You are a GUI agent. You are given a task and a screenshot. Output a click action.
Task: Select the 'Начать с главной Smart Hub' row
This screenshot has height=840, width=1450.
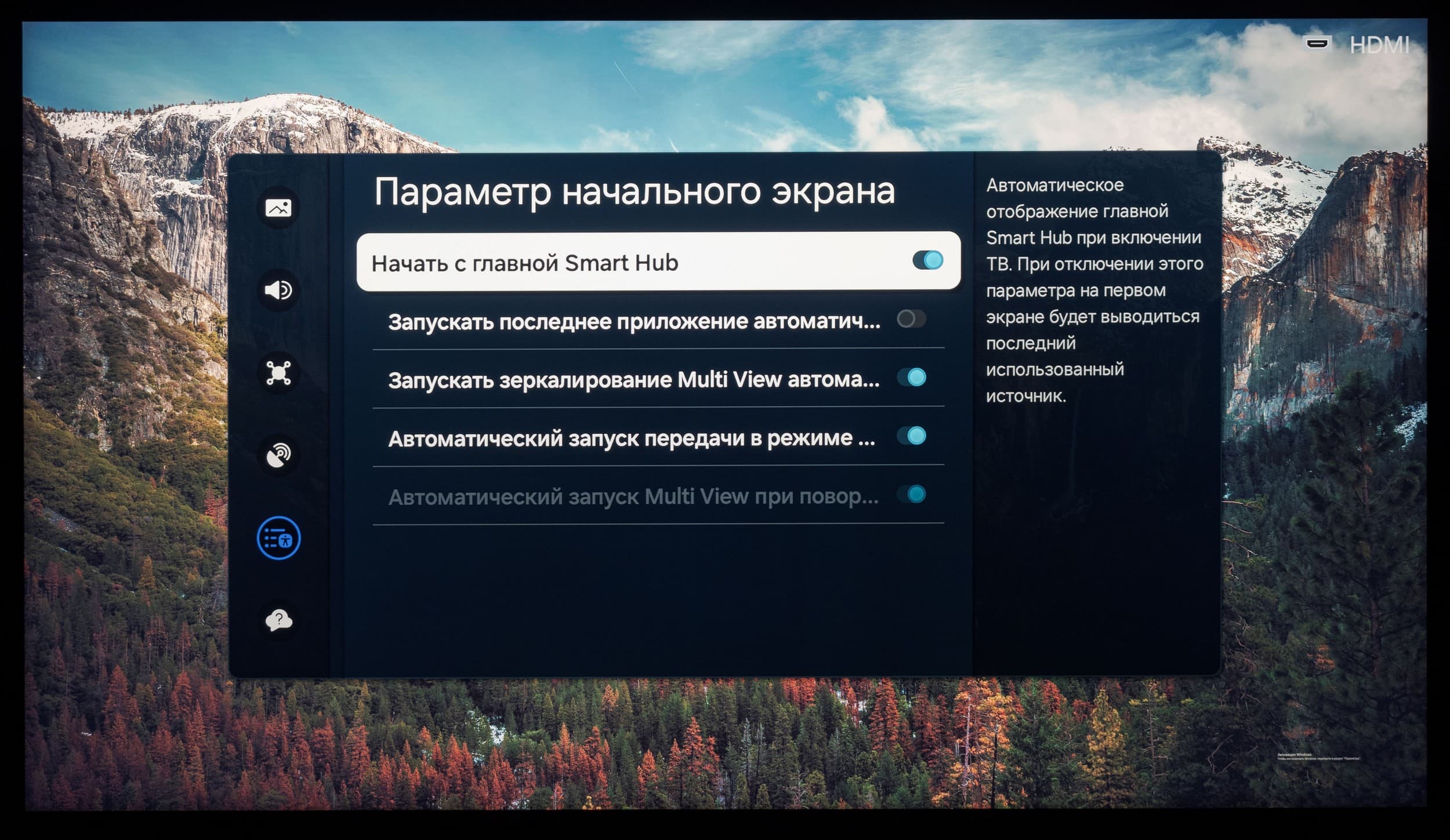(x=525, y=263)
